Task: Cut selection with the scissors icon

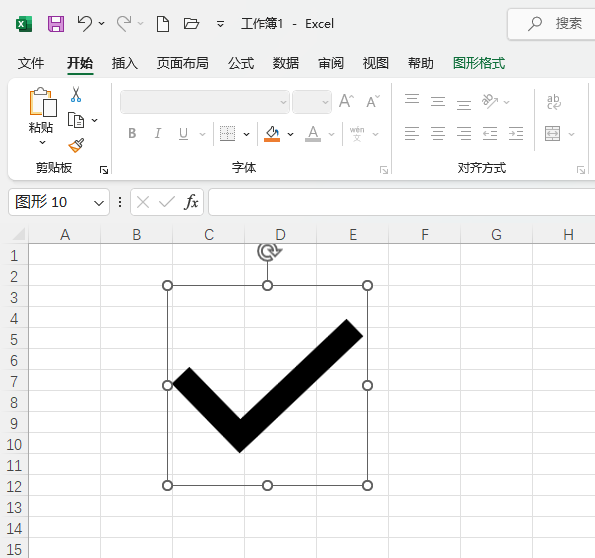Action: click(x=76, y=95)
